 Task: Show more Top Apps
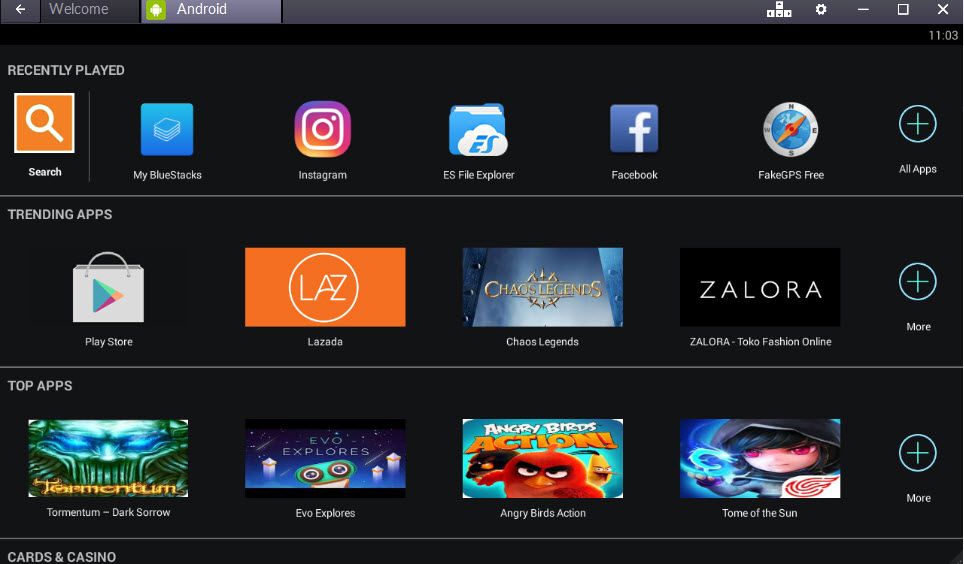point(917,454)
